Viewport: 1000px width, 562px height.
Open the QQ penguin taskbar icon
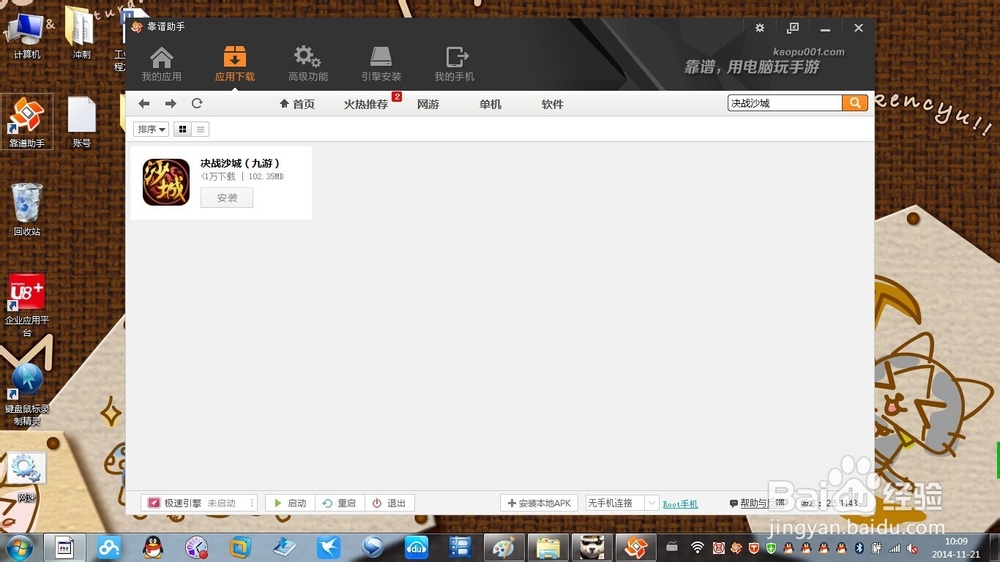click(x=152, y=547)
